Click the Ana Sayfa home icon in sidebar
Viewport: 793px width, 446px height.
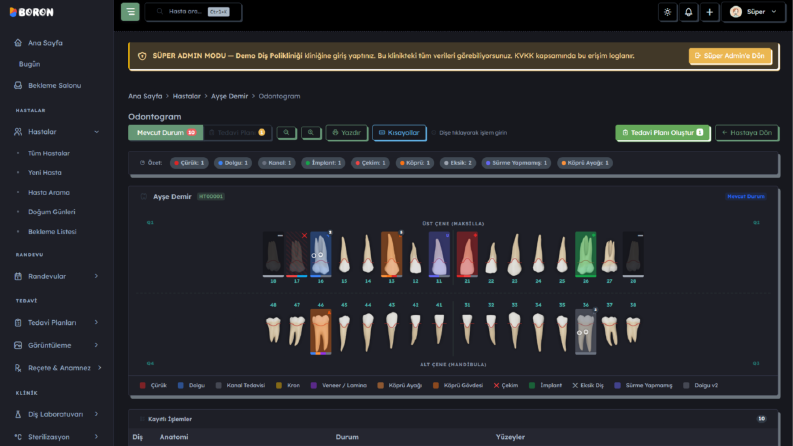(x=18, y=43)
